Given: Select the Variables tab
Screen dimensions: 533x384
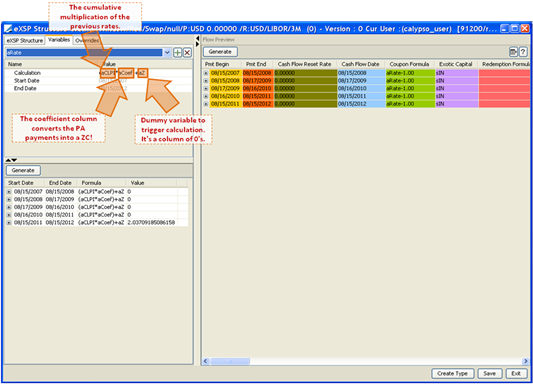Looking at the screenshot, I should pyautogui.click(x=59, y=40).
